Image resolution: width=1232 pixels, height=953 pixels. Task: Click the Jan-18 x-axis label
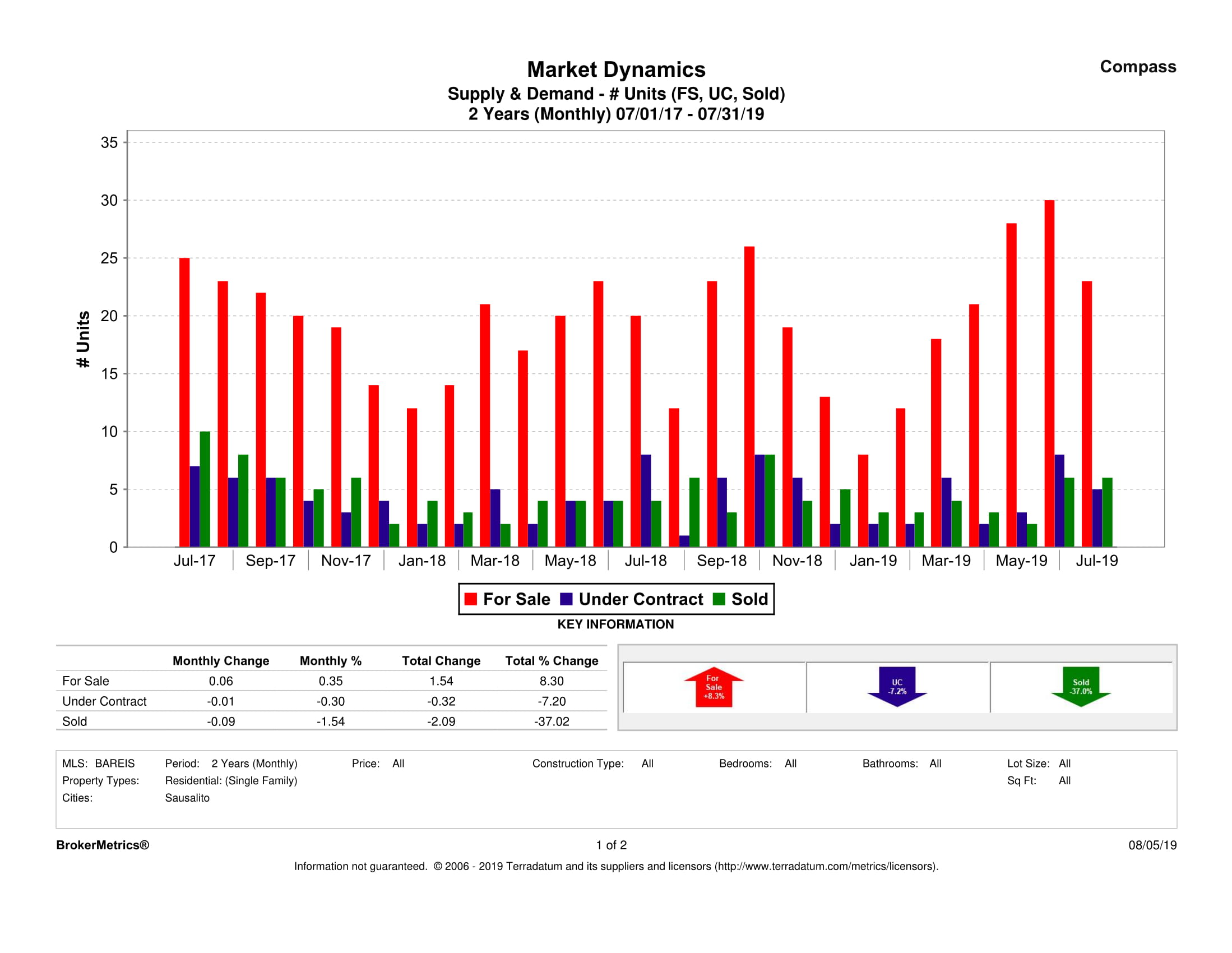click(422, 561)
